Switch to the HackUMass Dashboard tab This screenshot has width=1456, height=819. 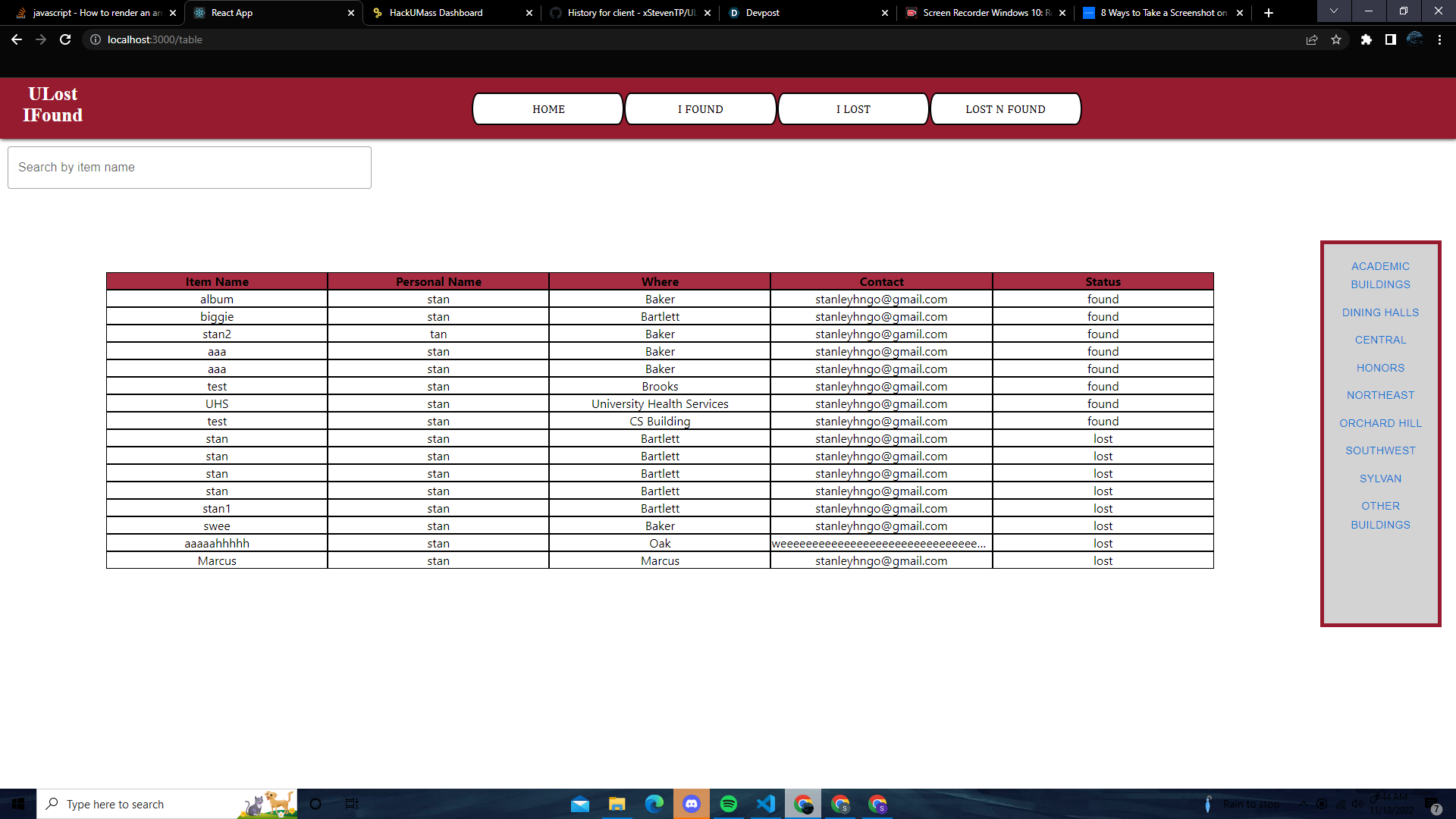pyautogui.click(x=436, y=13)
